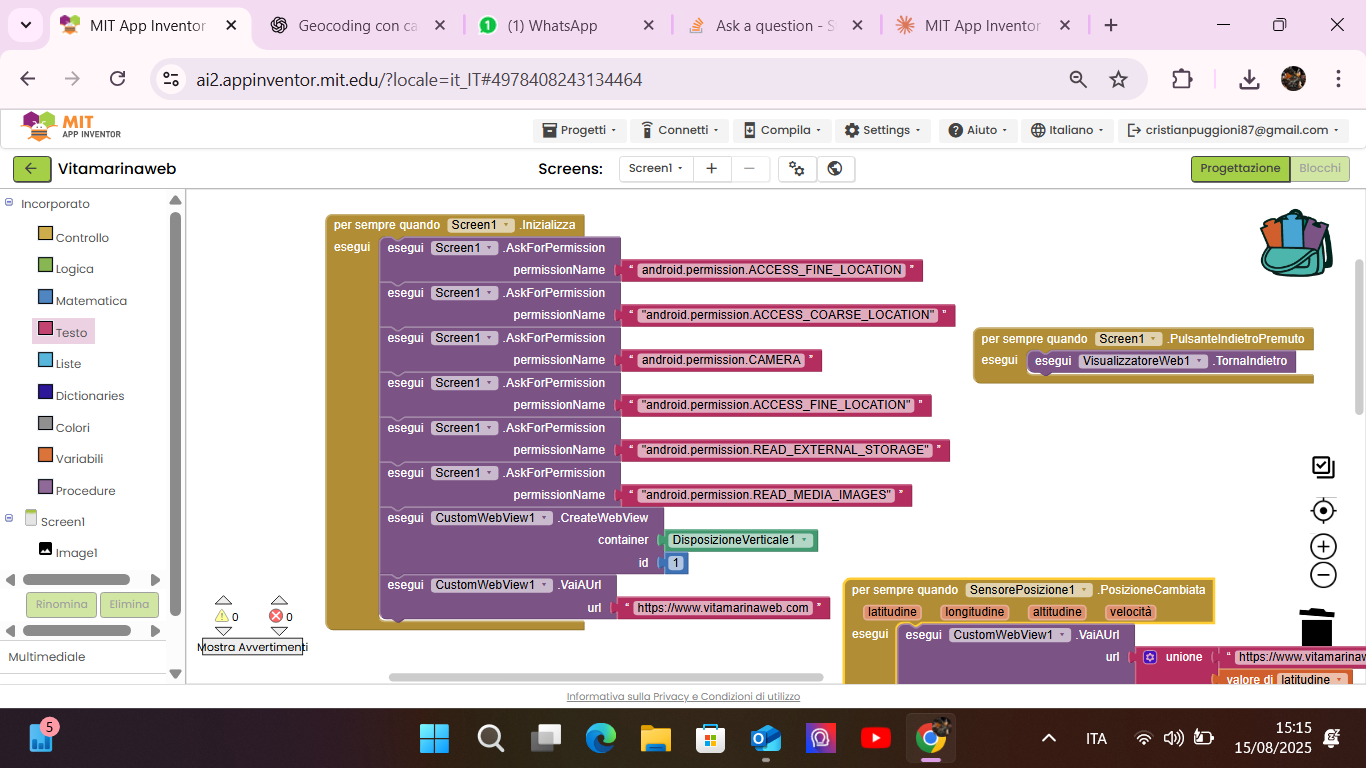Toggle the workspace checkbox icon above target
This screenshot has height=768, width=1366.
click(x=1323, y=466)
